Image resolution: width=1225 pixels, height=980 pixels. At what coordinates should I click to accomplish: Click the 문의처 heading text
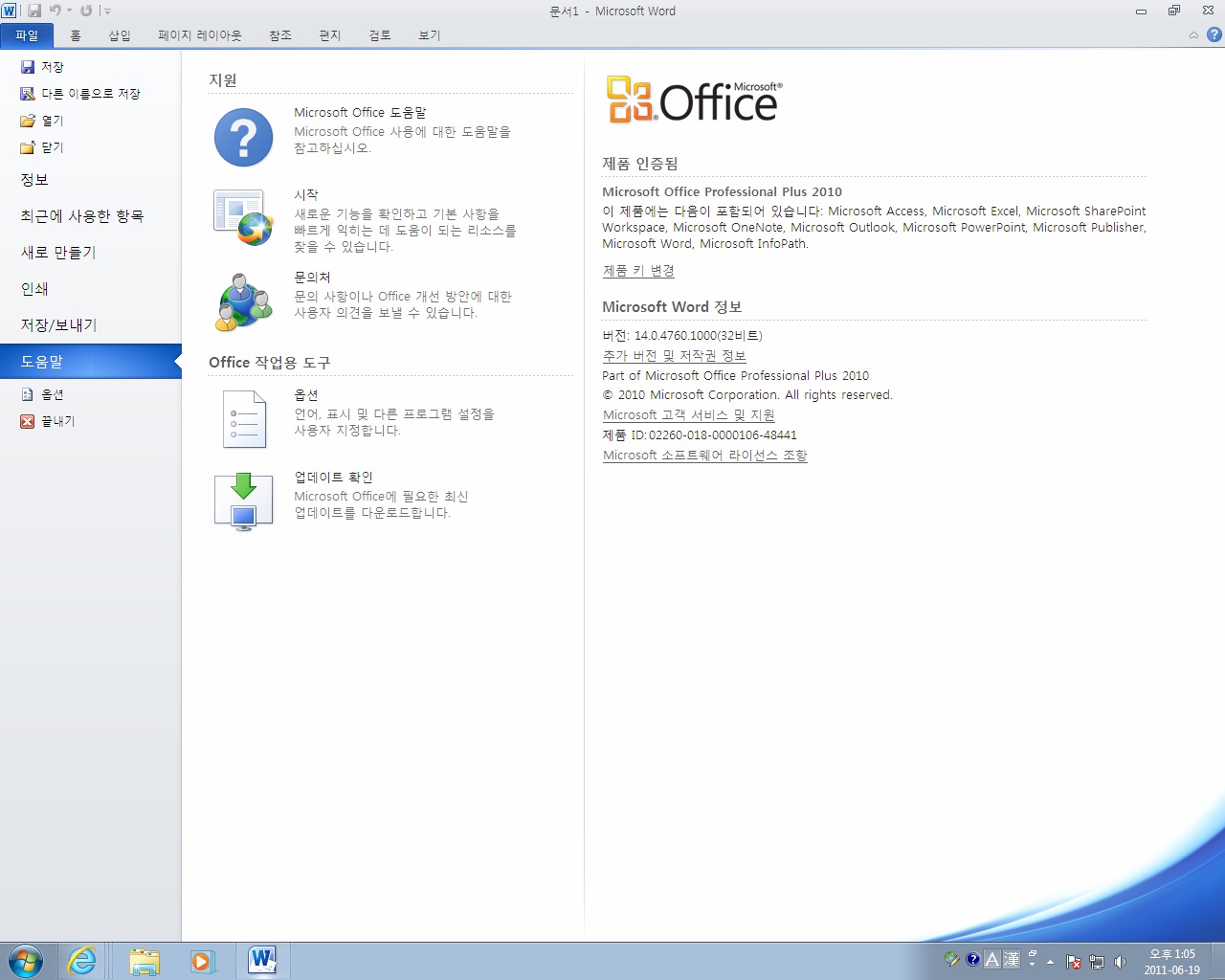[312, 277]
